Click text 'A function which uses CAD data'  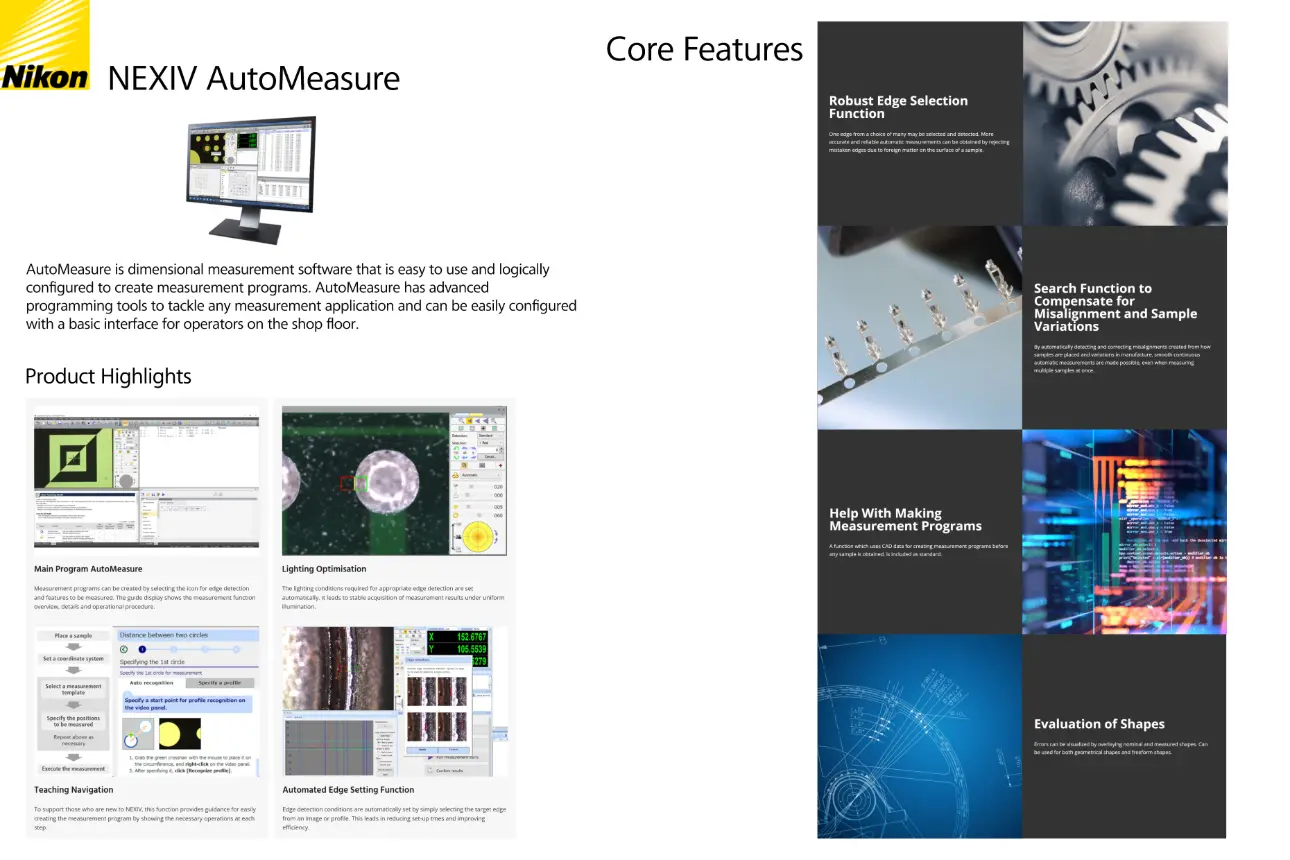click(918, 550)
